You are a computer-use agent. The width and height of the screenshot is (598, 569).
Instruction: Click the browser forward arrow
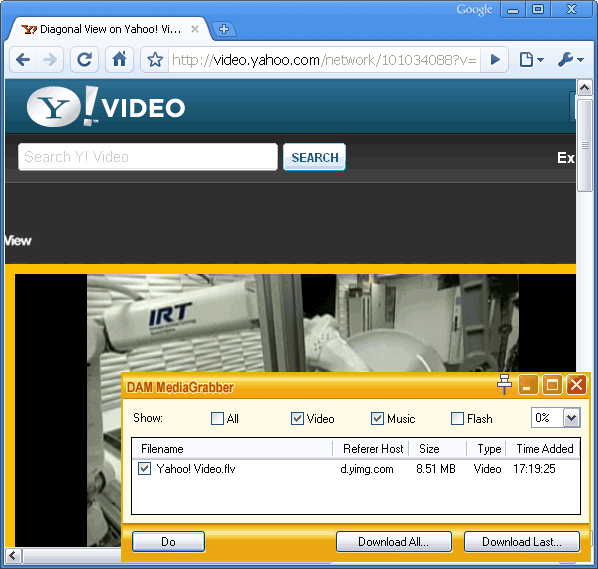[50, 59]
